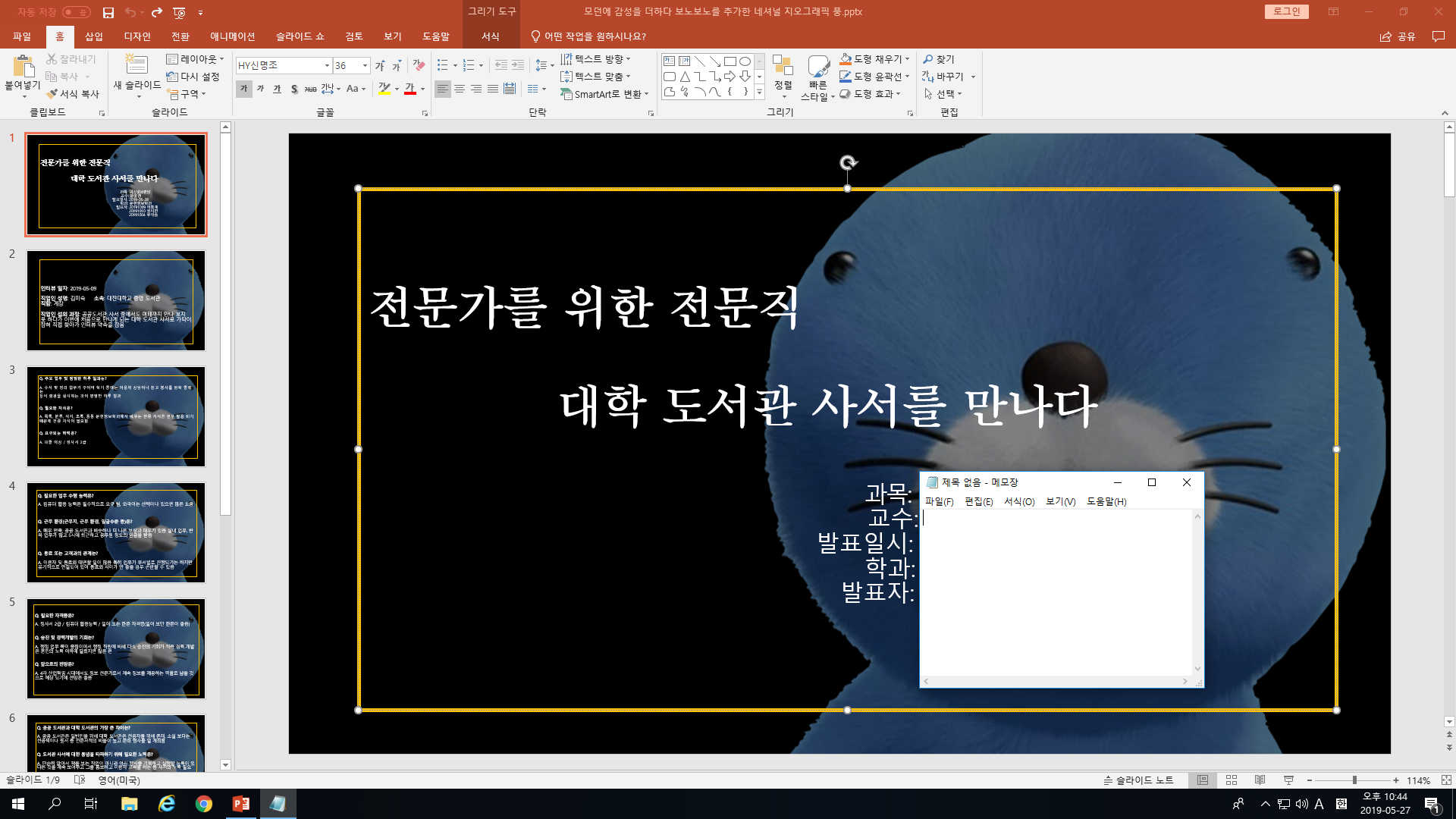1456x819 pixels.
Task: Open Notepad's 서식(O) menu
Action: (1019, 502)
